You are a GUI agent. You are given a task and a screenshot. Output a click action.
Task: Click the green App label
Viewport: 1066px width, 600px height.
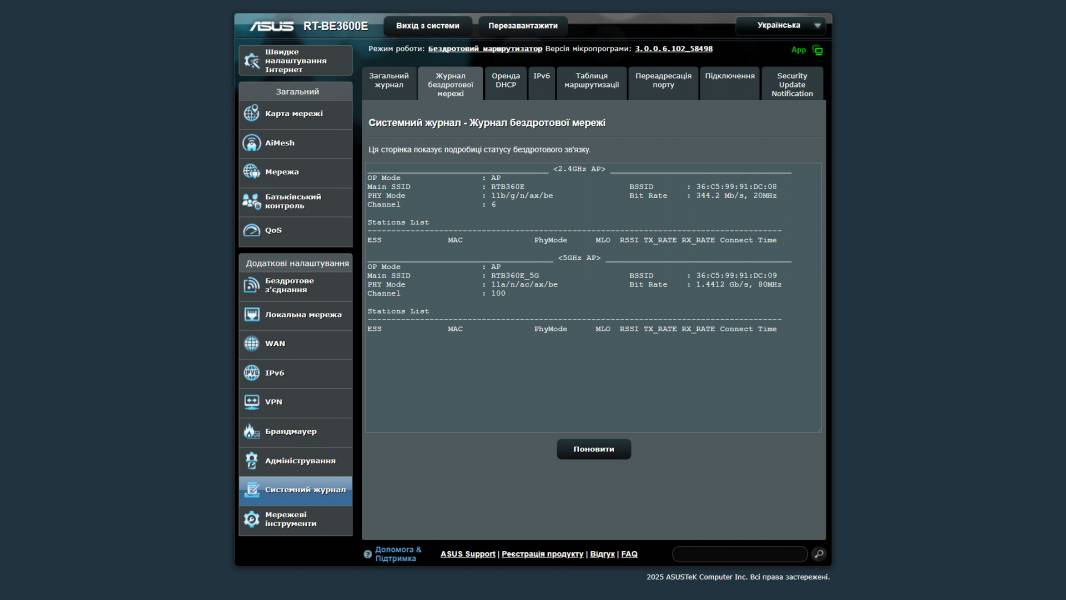tap(798, 50)
